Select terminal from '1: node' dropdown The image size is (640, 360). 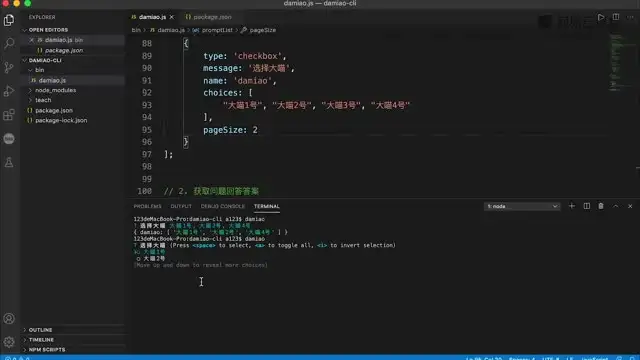(522, 206)
